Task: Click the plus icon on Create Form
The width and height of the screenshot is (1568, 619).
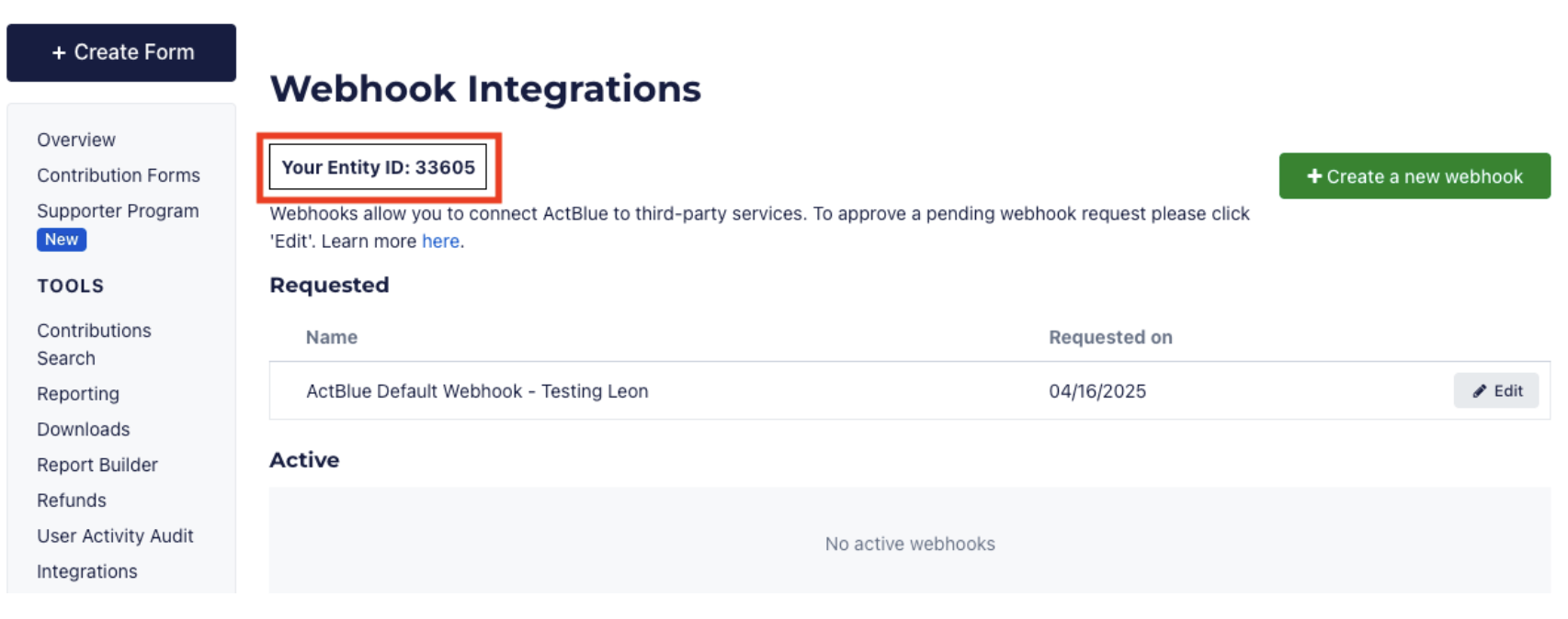Action: pos(59,53)
